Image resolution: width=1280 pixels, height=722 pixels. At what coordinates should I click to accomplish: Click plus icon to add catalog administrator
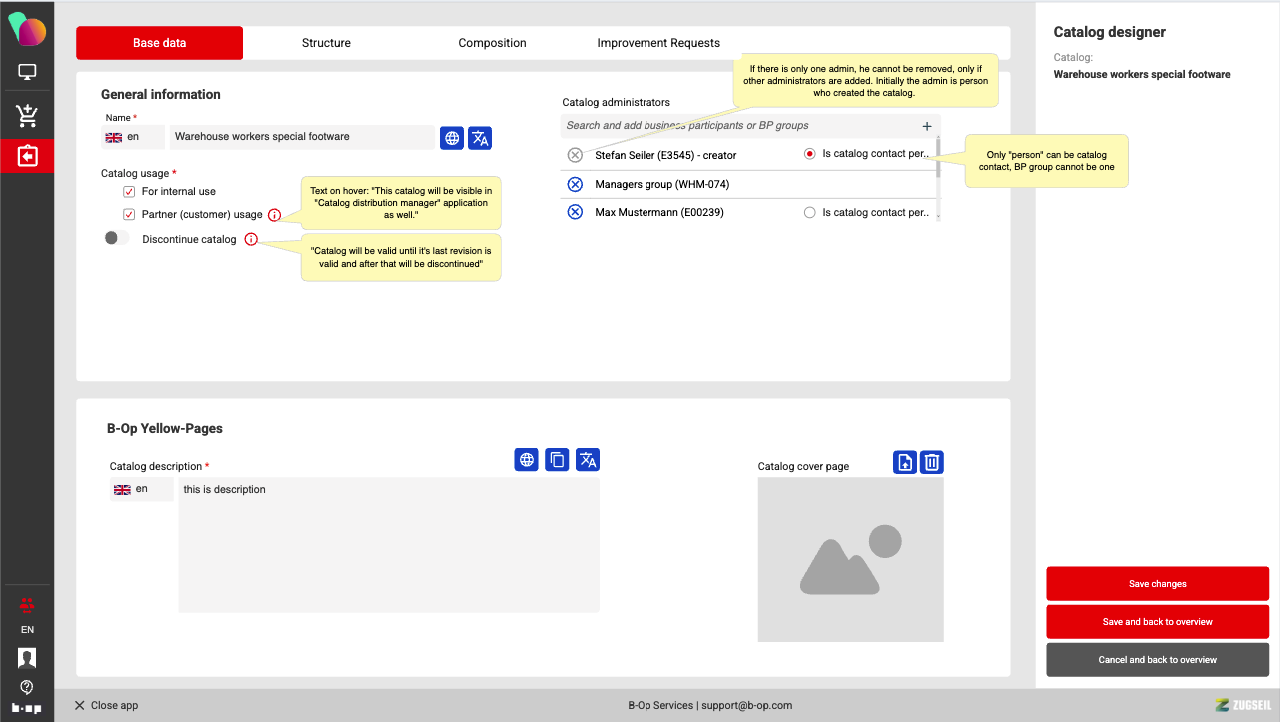[x=927, y=126]
